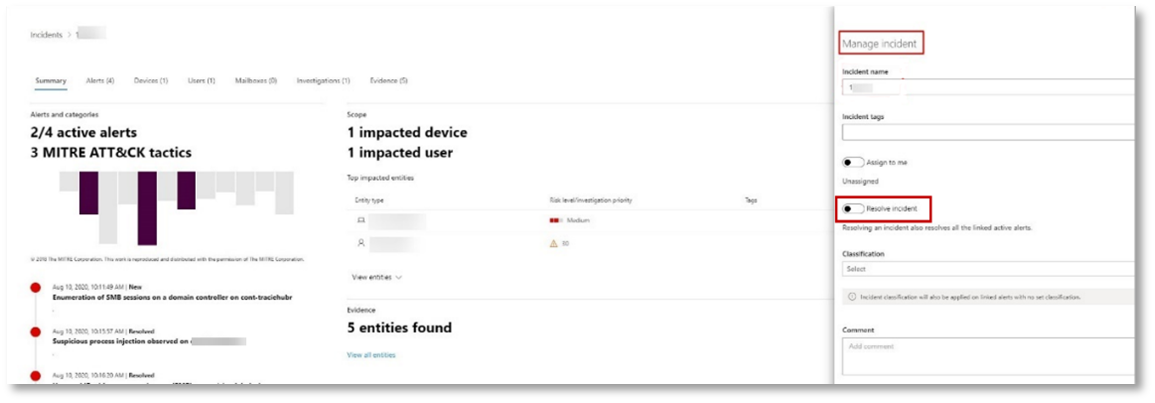Click the tallest purple MITRE tactic bar

coord(147,208)
